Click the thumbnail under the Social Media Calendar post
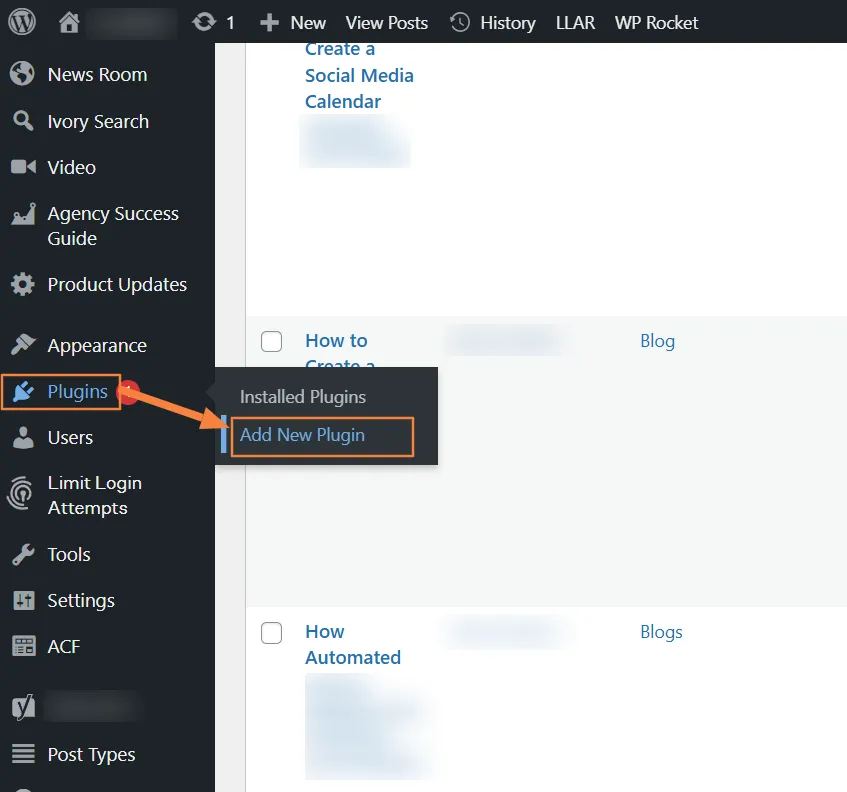847x792 pixels. 354,142
